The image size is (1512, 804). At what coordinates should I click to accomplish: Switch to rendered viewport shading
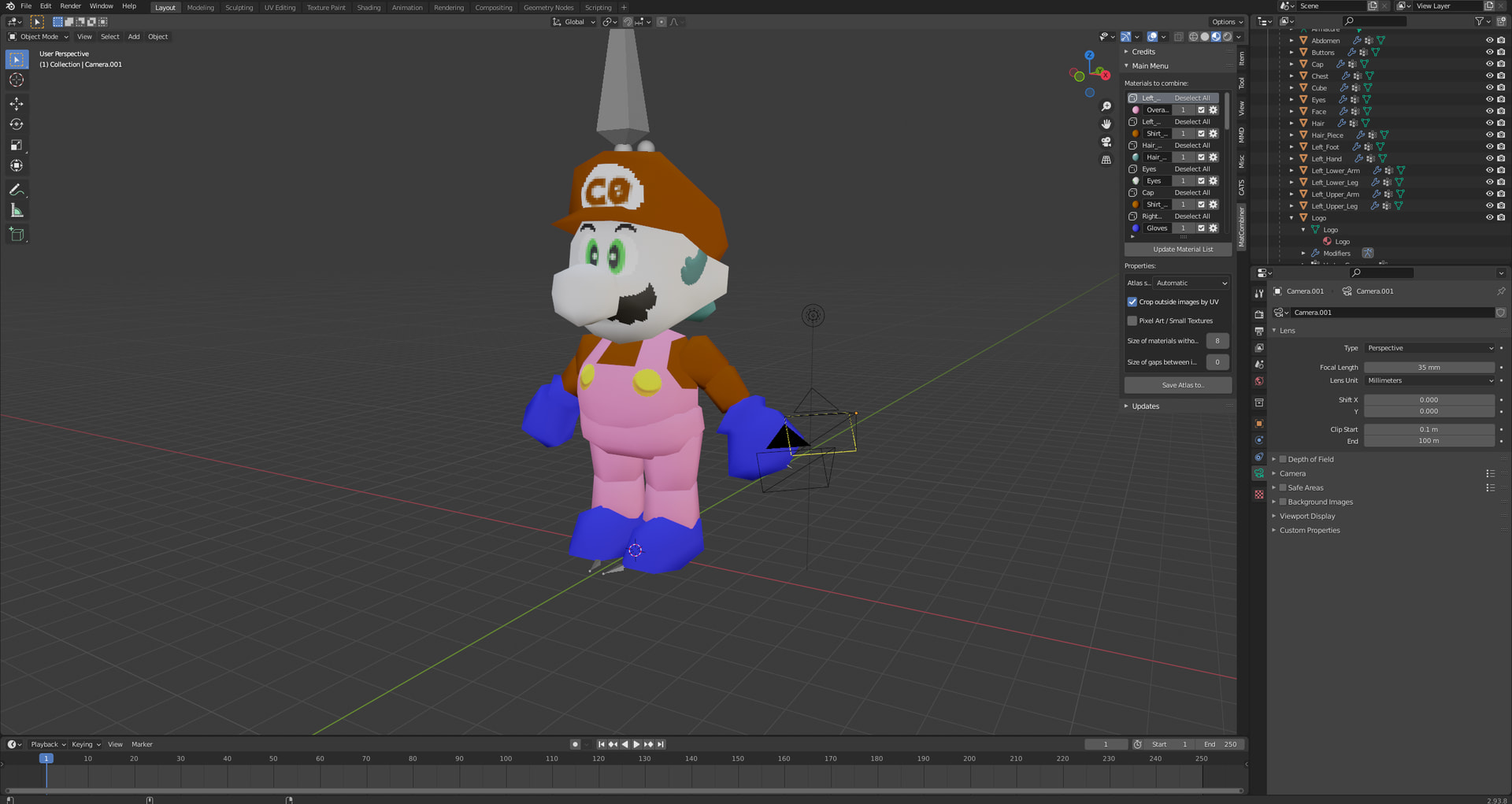pos(1228,37)
